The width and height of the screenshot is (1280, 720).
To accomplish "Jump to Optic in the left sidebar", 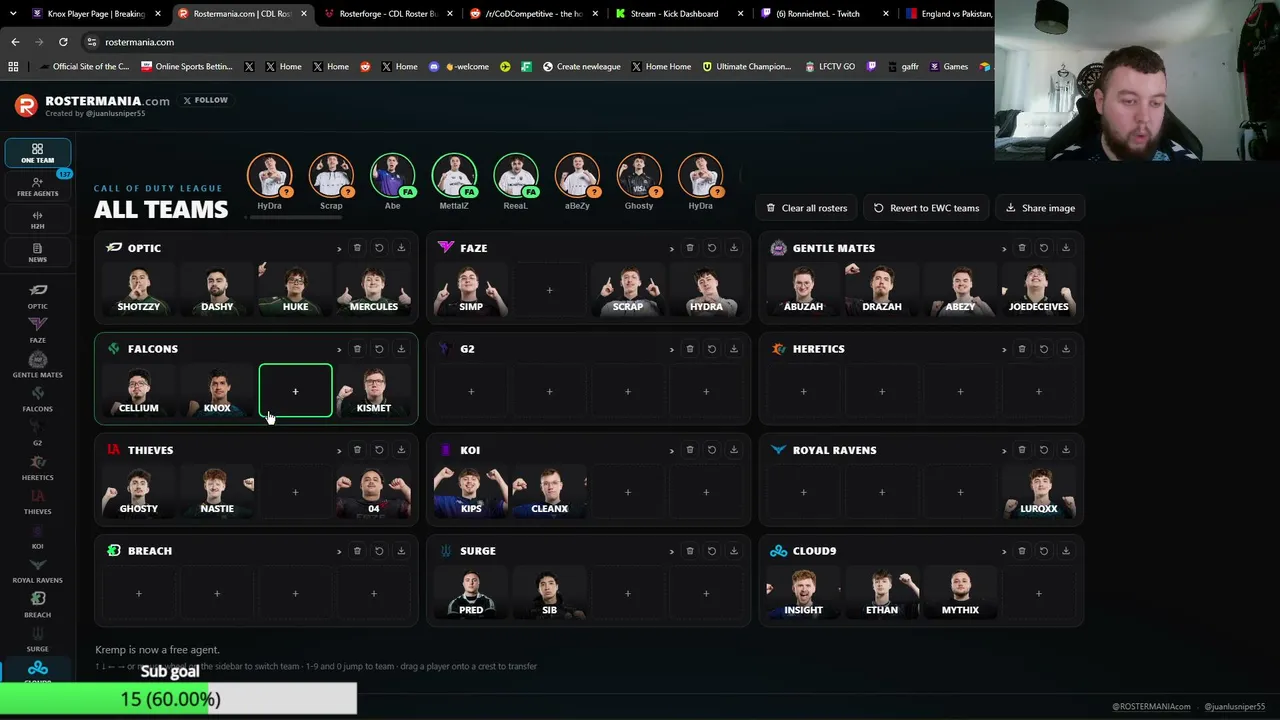I will (x=37, y=296).
